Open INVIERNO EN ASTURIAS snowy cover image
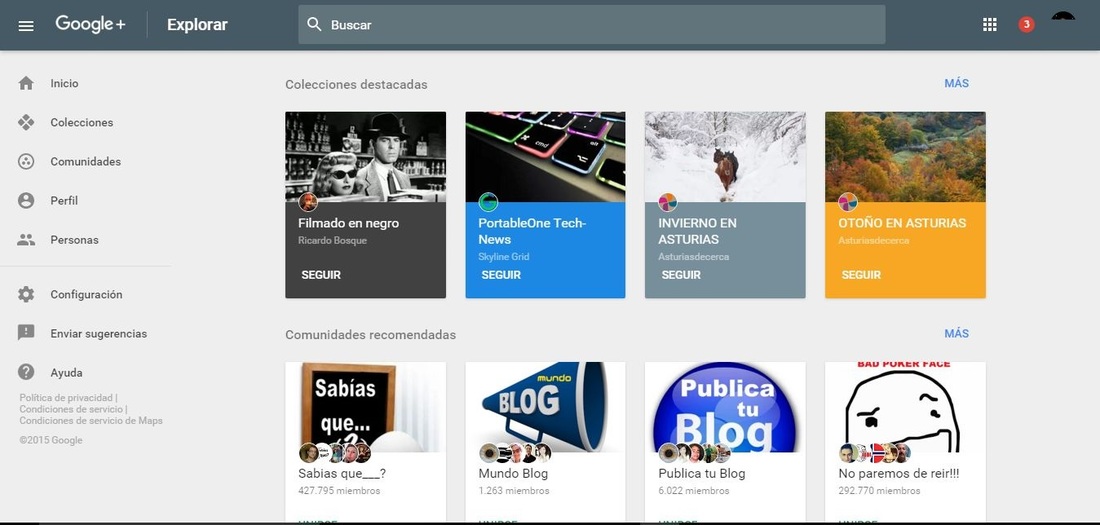1100x525 pixels. click(x=725, y=157)
